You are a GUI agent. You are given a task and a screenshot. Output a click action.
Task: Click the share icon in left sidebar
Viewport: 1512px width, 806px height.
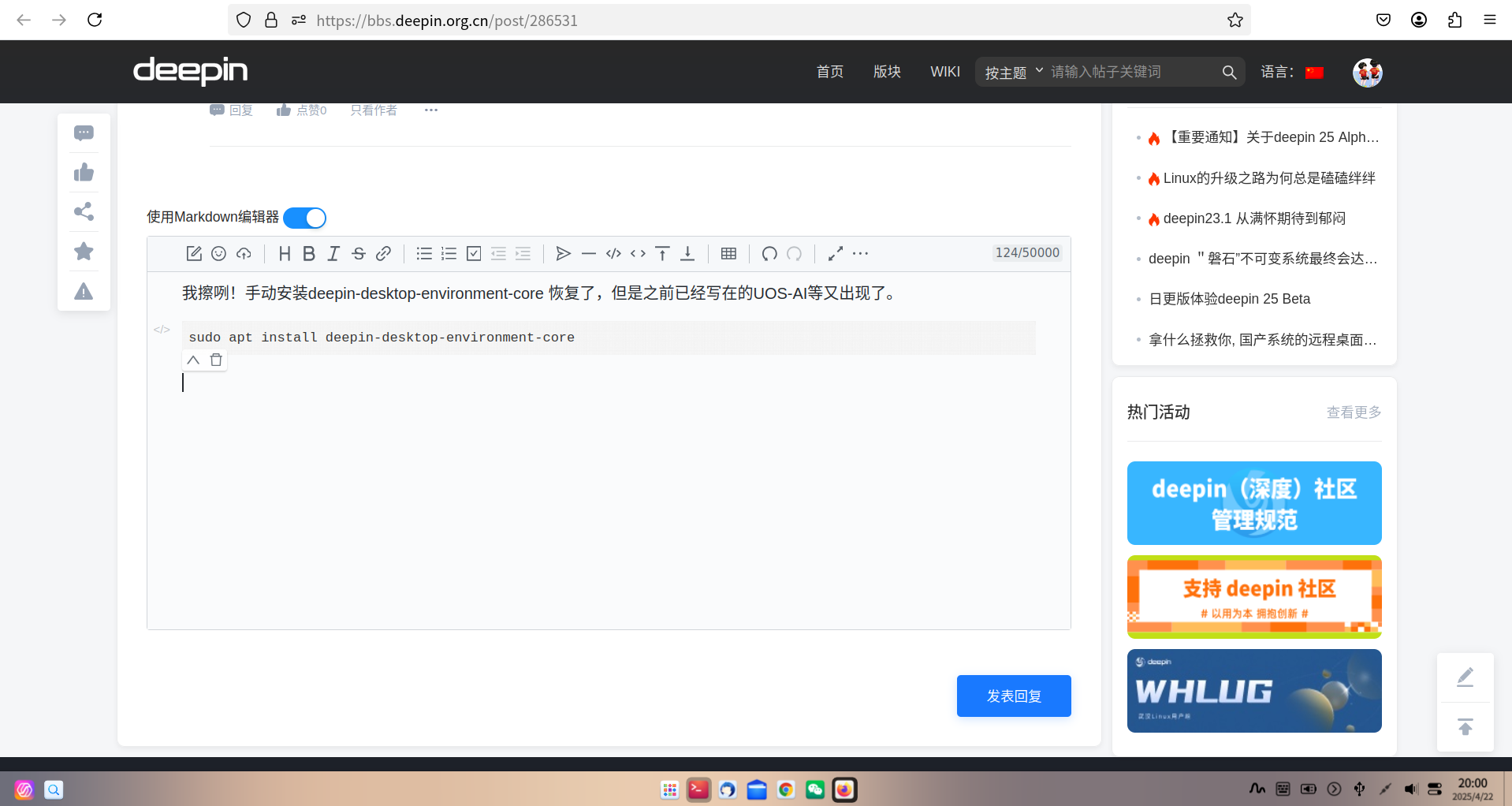coord(84,211)
